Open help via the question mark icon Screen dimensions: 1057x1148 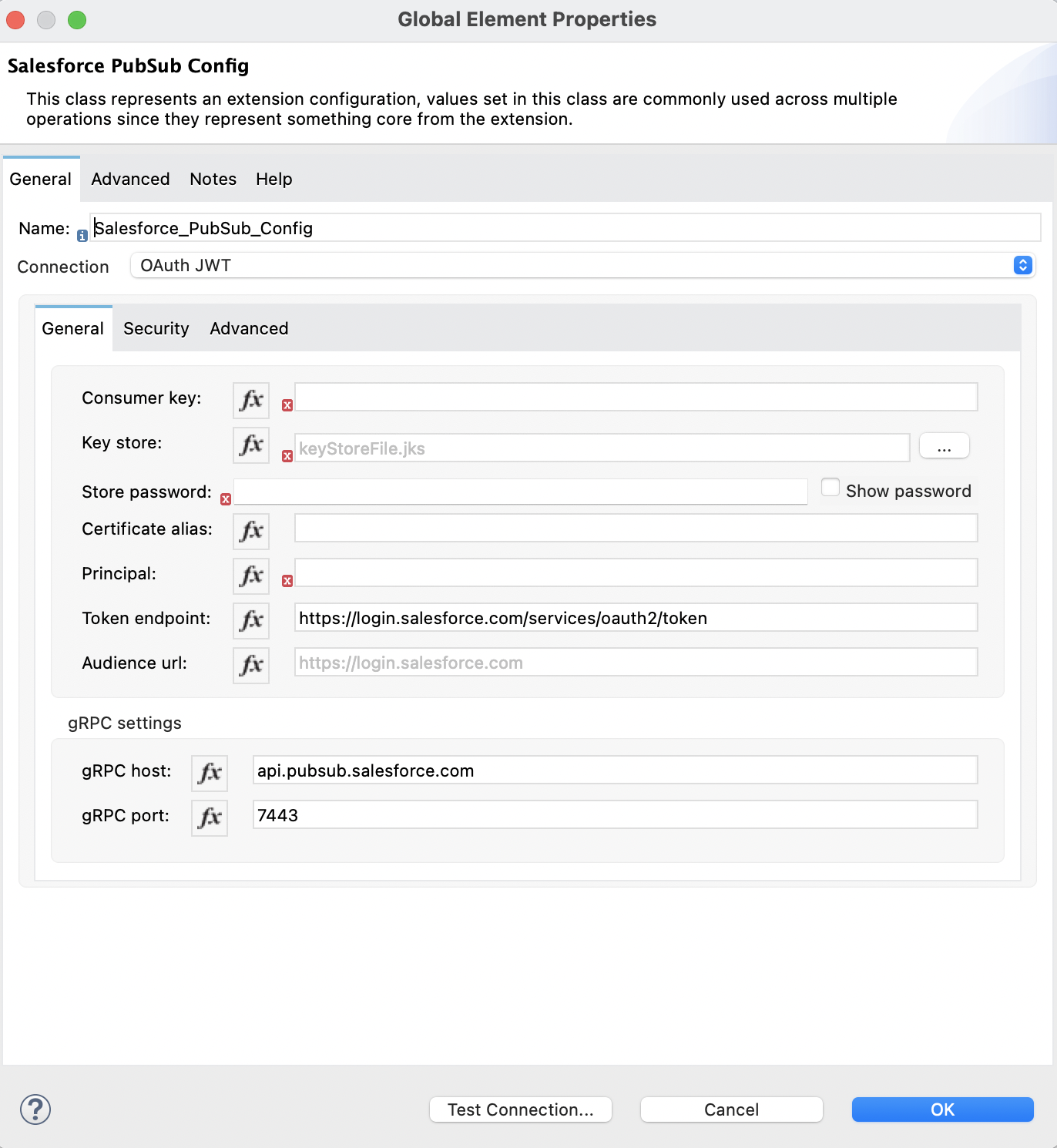[34, 1109]
